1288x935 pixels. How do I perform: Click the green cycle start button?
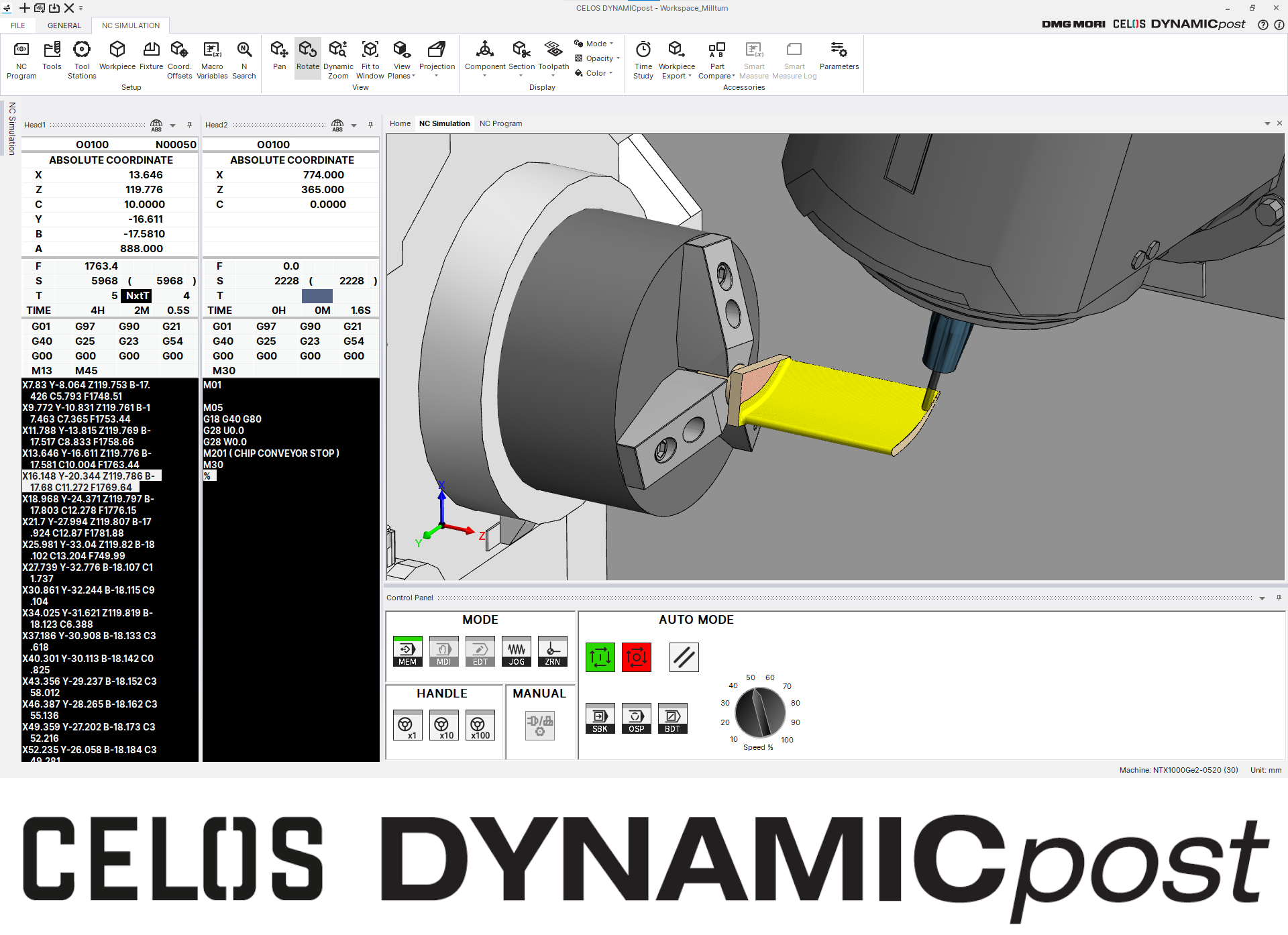tap(600, 657)
